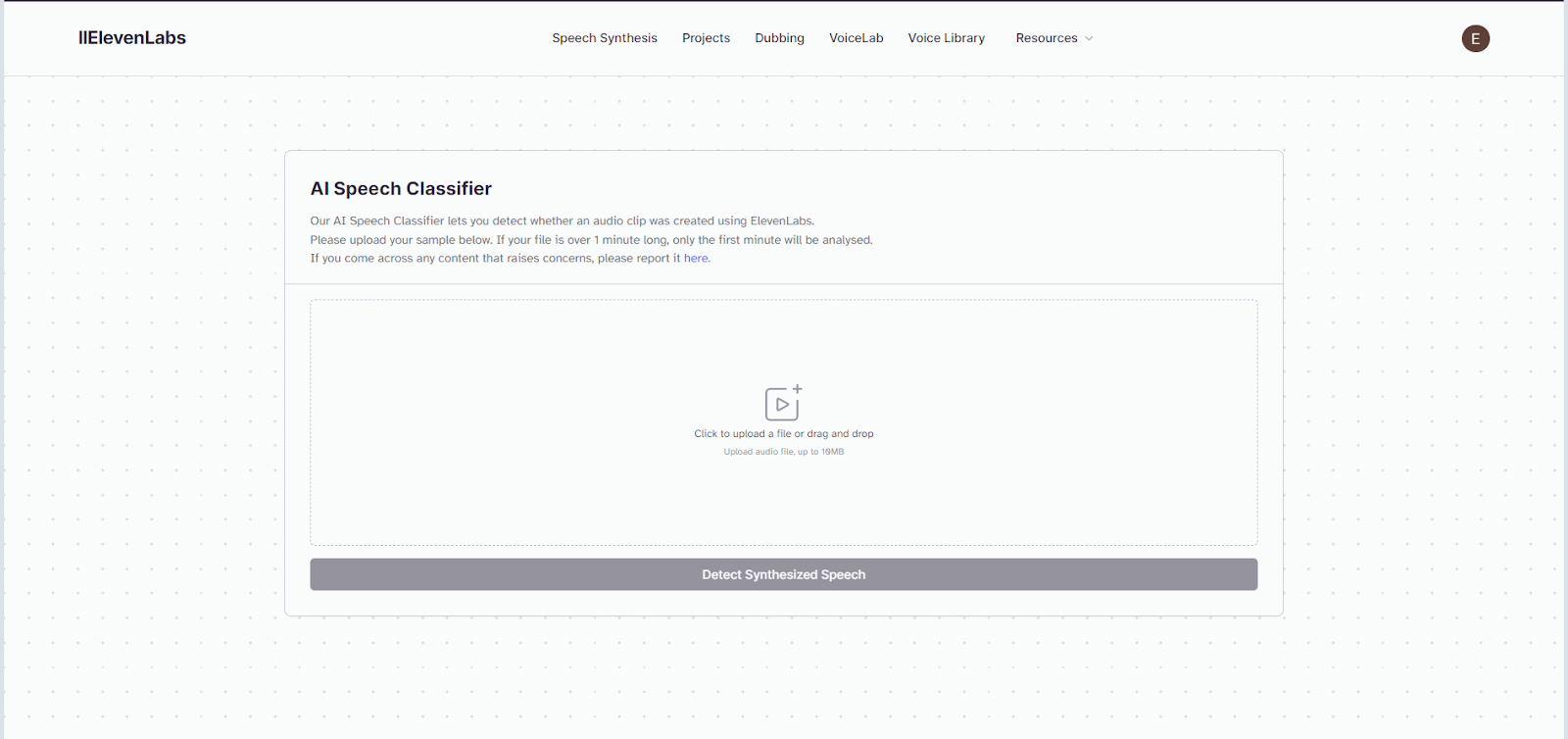
Task: Click the 'Upload audio file, up to 10MB' hint
Action: [x=783, y=452]
